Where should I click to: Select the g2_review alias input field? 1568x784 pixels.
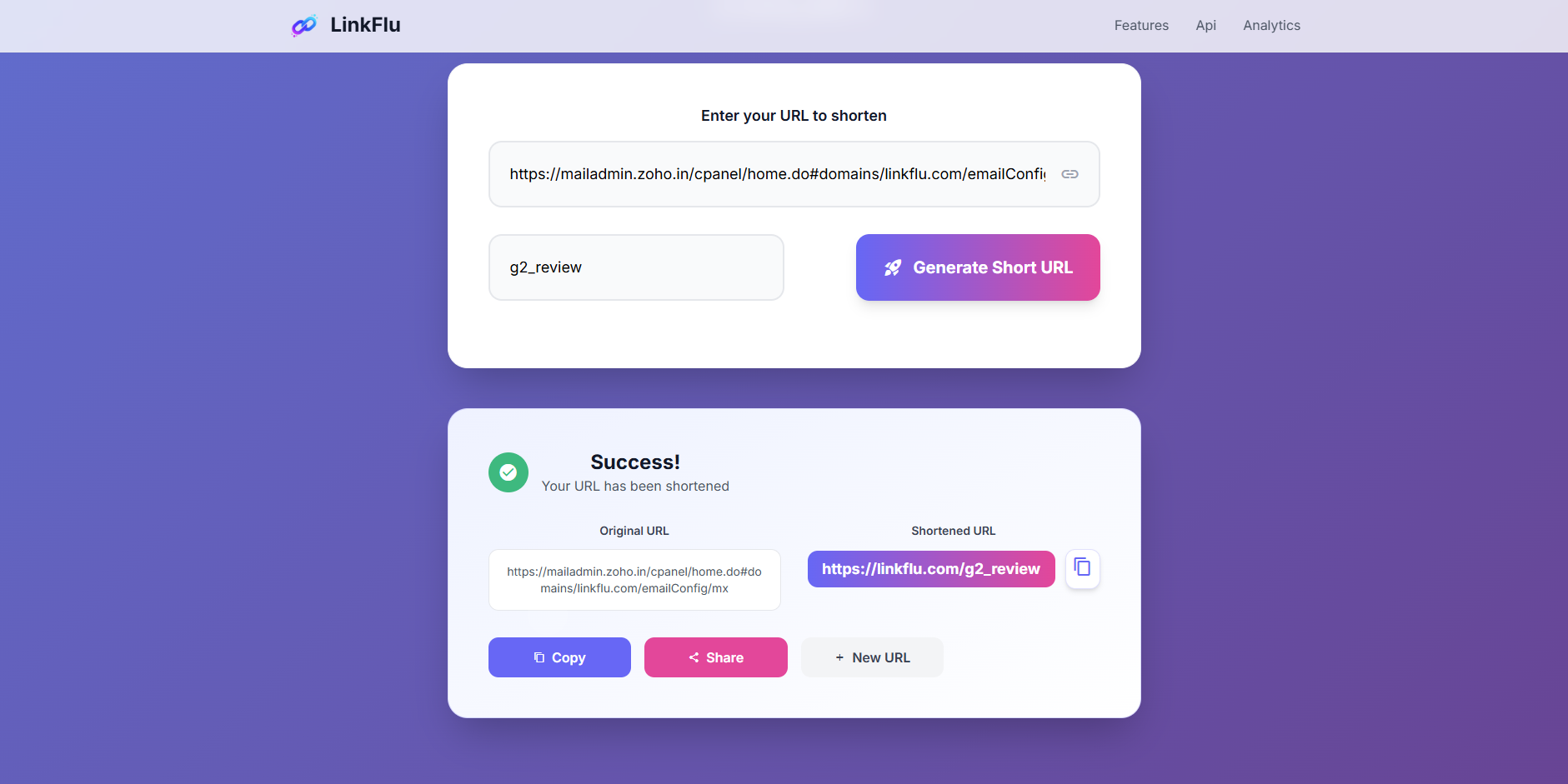click(x=636, y=267)
